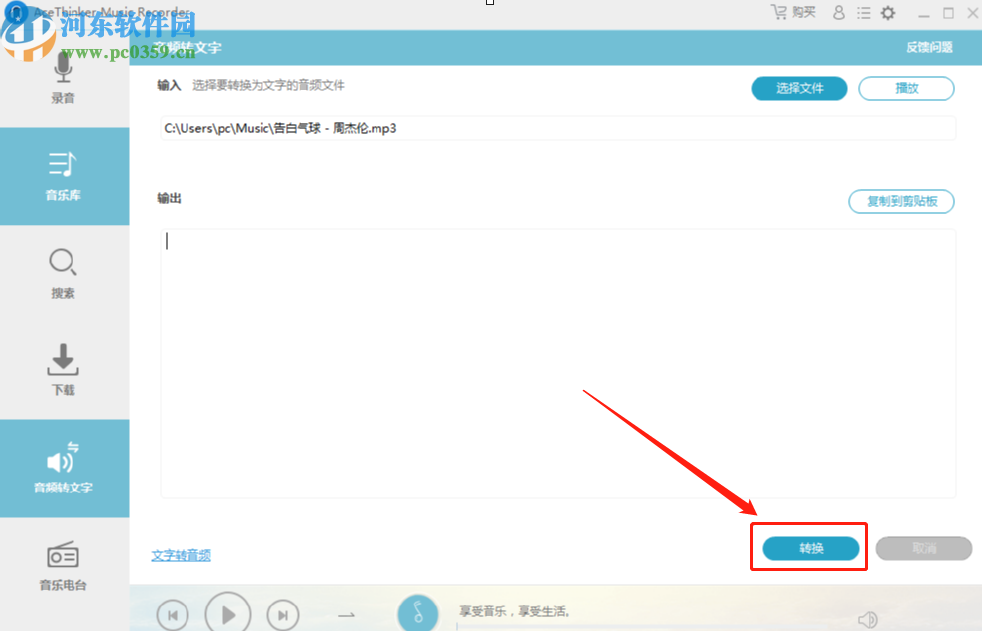Open the playlist list icon
Viewport: 982px width, 631px height.
pos(864,13)
